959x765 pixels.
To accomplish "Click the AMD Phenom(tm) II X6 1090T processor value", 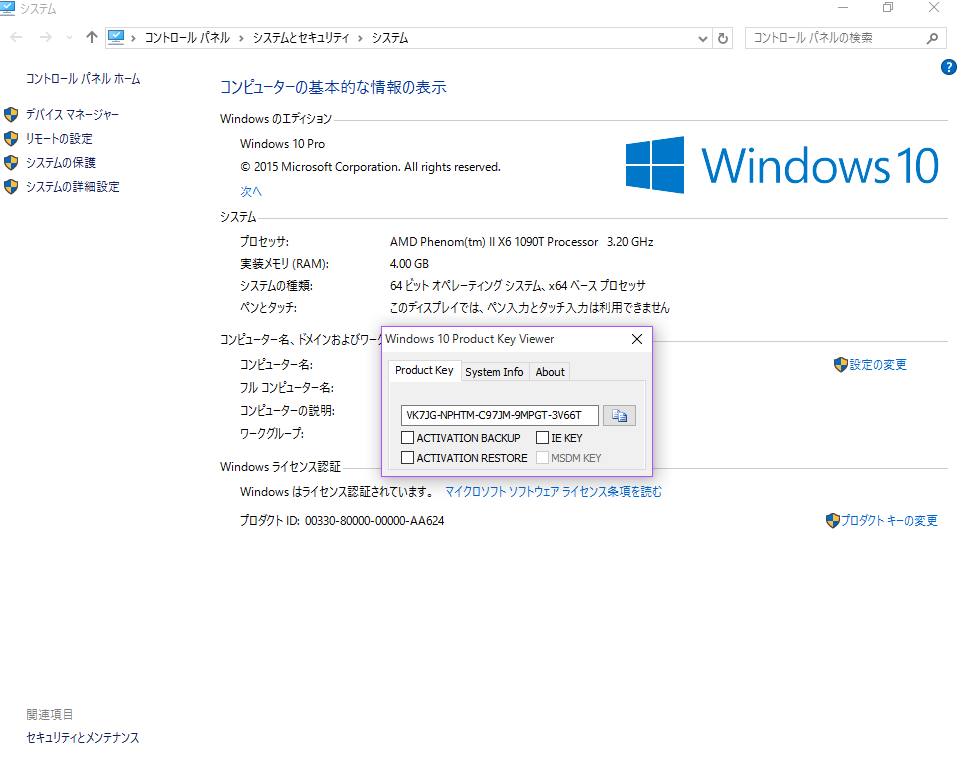I will point(522,242).
